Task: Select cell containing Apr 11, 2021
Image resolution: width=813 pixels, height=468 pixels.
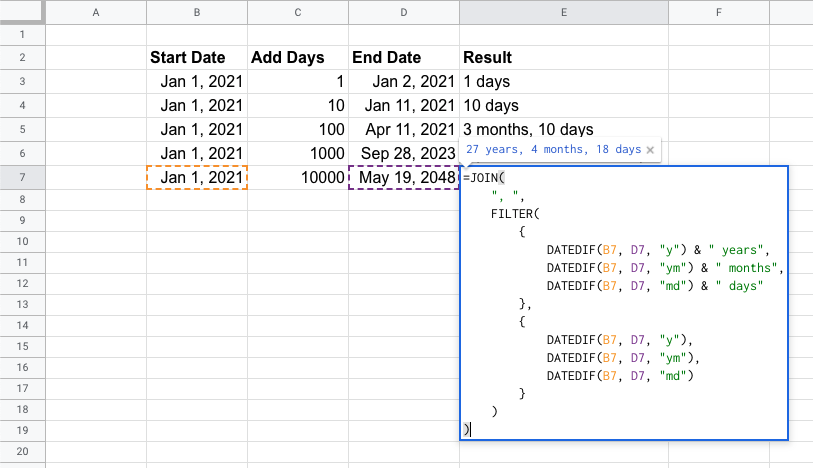Action: 403,130
